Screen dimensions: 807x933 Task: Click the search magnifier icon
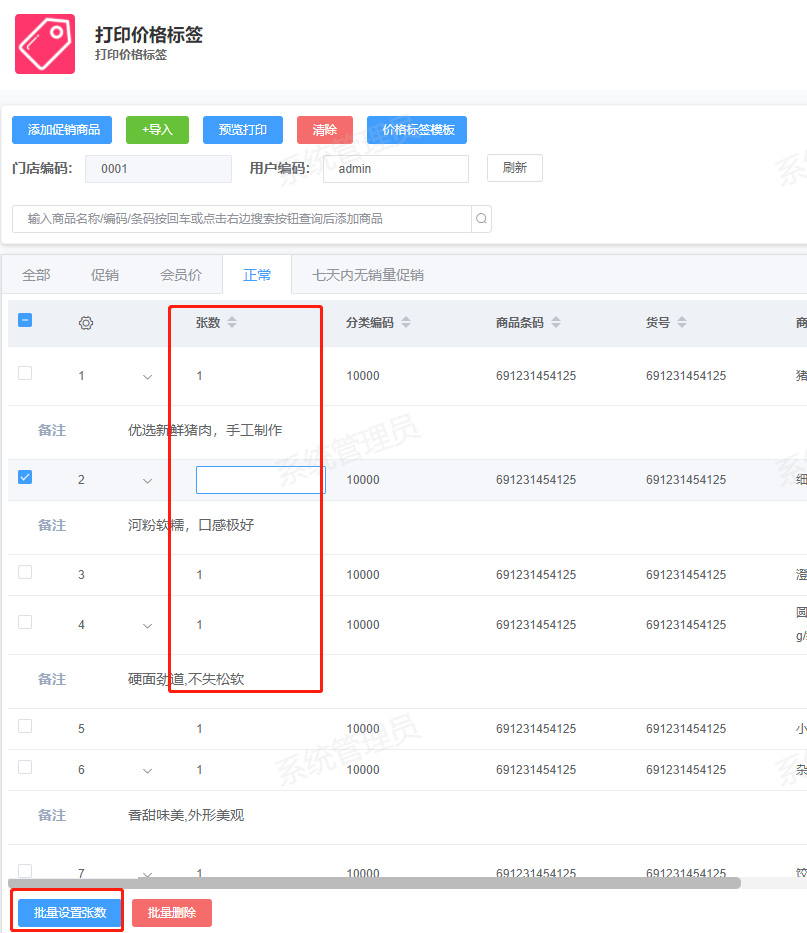[481, 219]
